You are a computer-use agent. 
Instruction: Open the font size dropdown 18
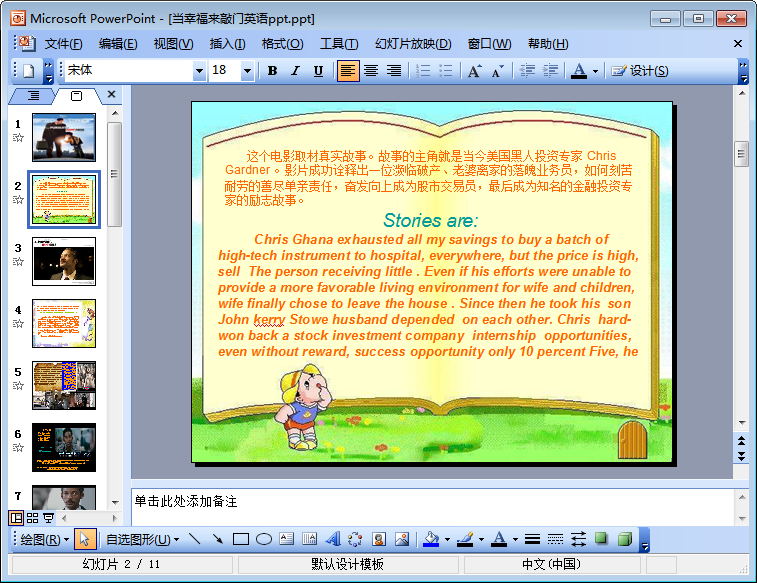247,71
